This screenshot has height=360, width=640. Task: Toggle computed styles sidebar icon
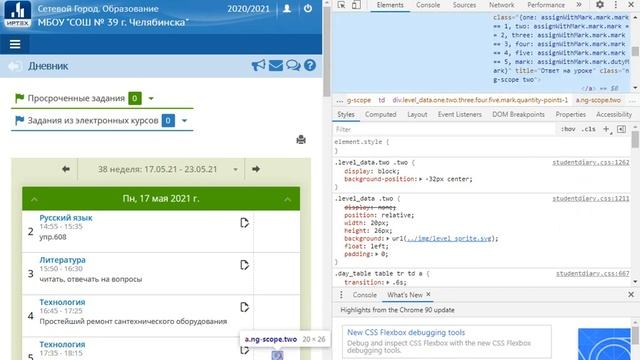point(621,129)
